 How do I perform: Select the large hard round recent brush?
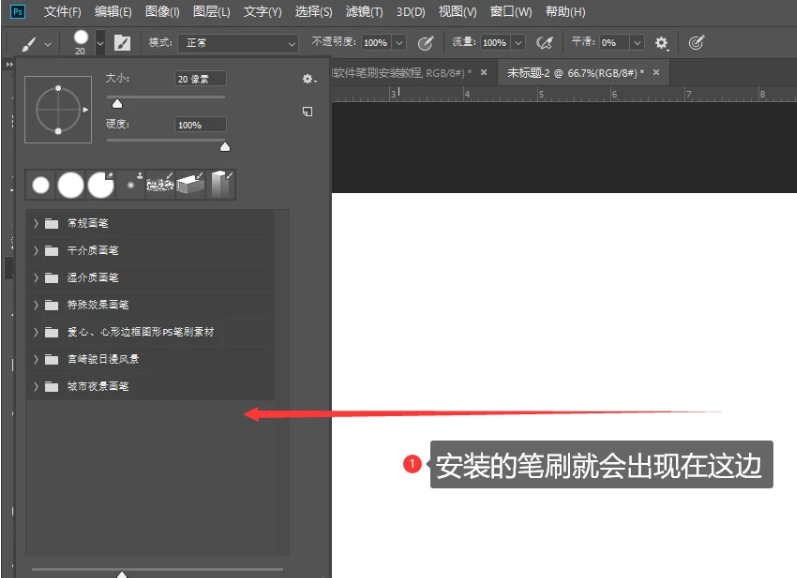click(71, 185)
